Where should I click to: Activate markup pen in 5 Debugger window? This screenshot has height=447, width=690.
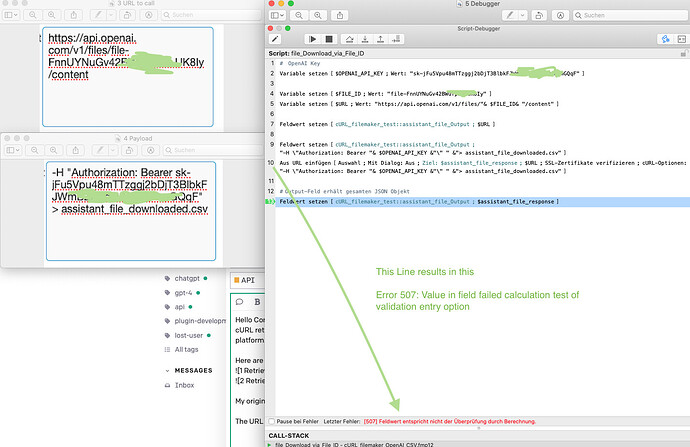[x=510, y=15]
